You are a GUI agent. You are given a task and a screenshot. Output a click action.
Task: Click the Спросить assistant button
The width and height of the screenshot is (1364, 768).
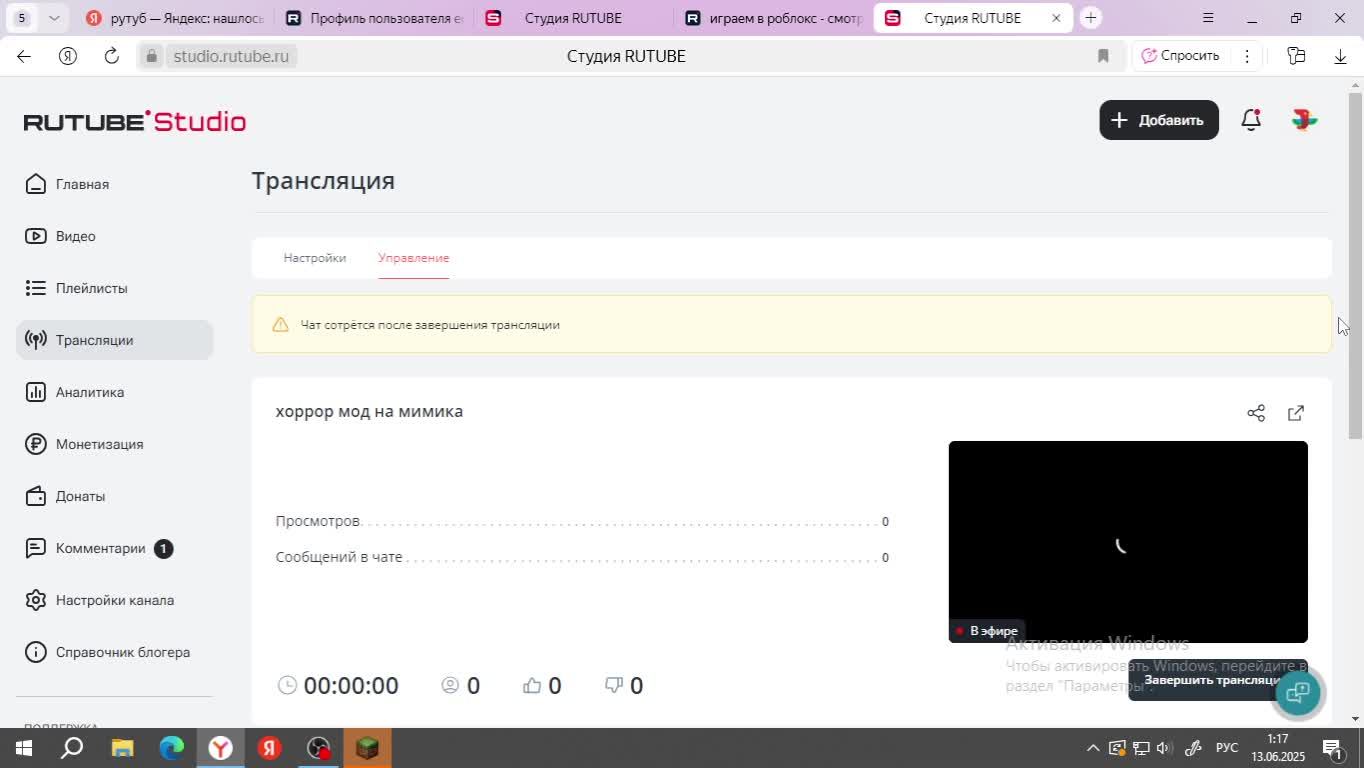point(1180,56)
